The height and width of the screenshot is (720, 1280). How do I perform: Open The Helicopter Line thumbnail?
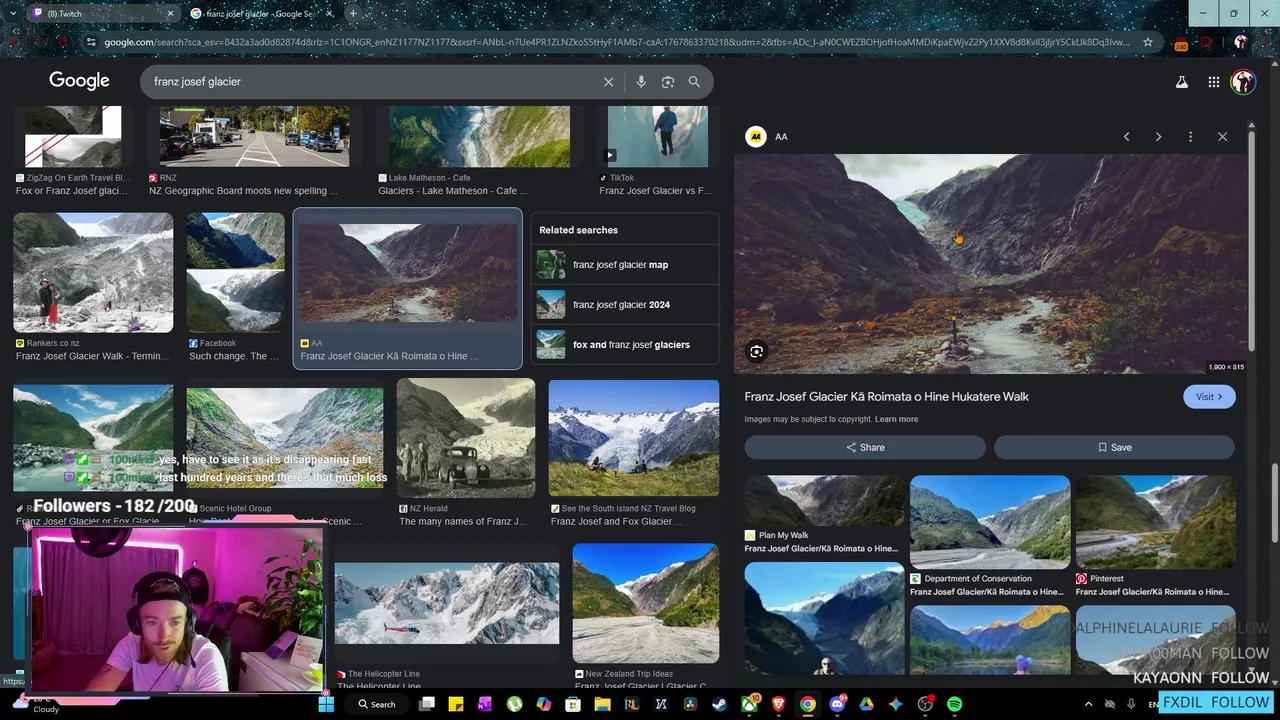click(x=447, y=603)
